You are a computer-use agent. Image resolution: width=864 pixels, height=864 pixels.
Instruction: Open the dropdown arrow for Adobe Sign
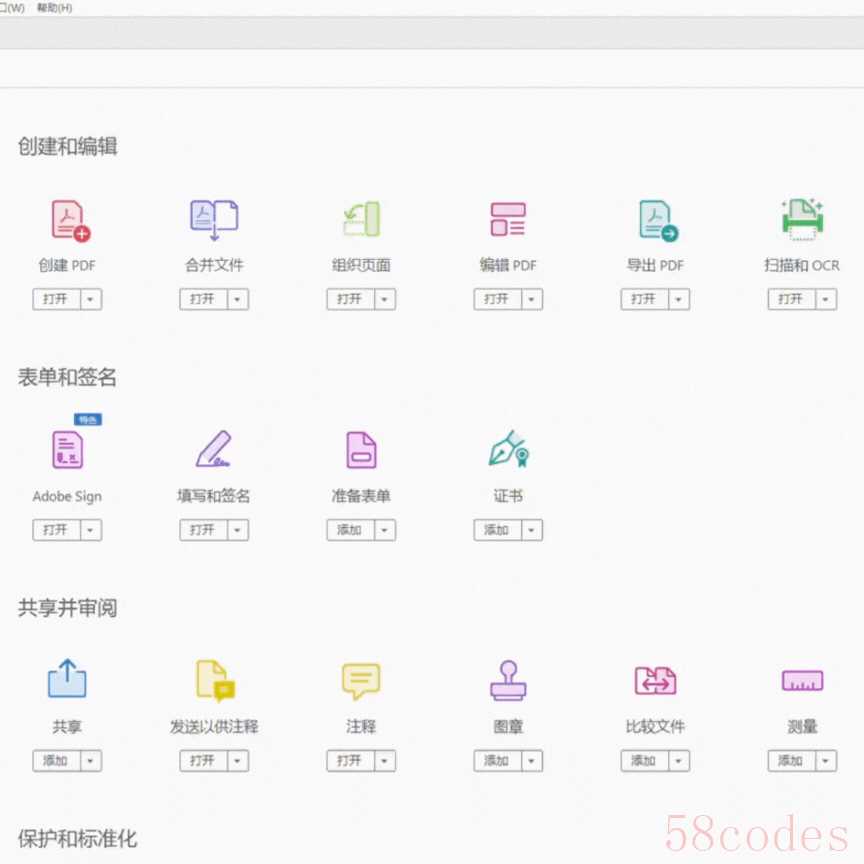(91, 530)
